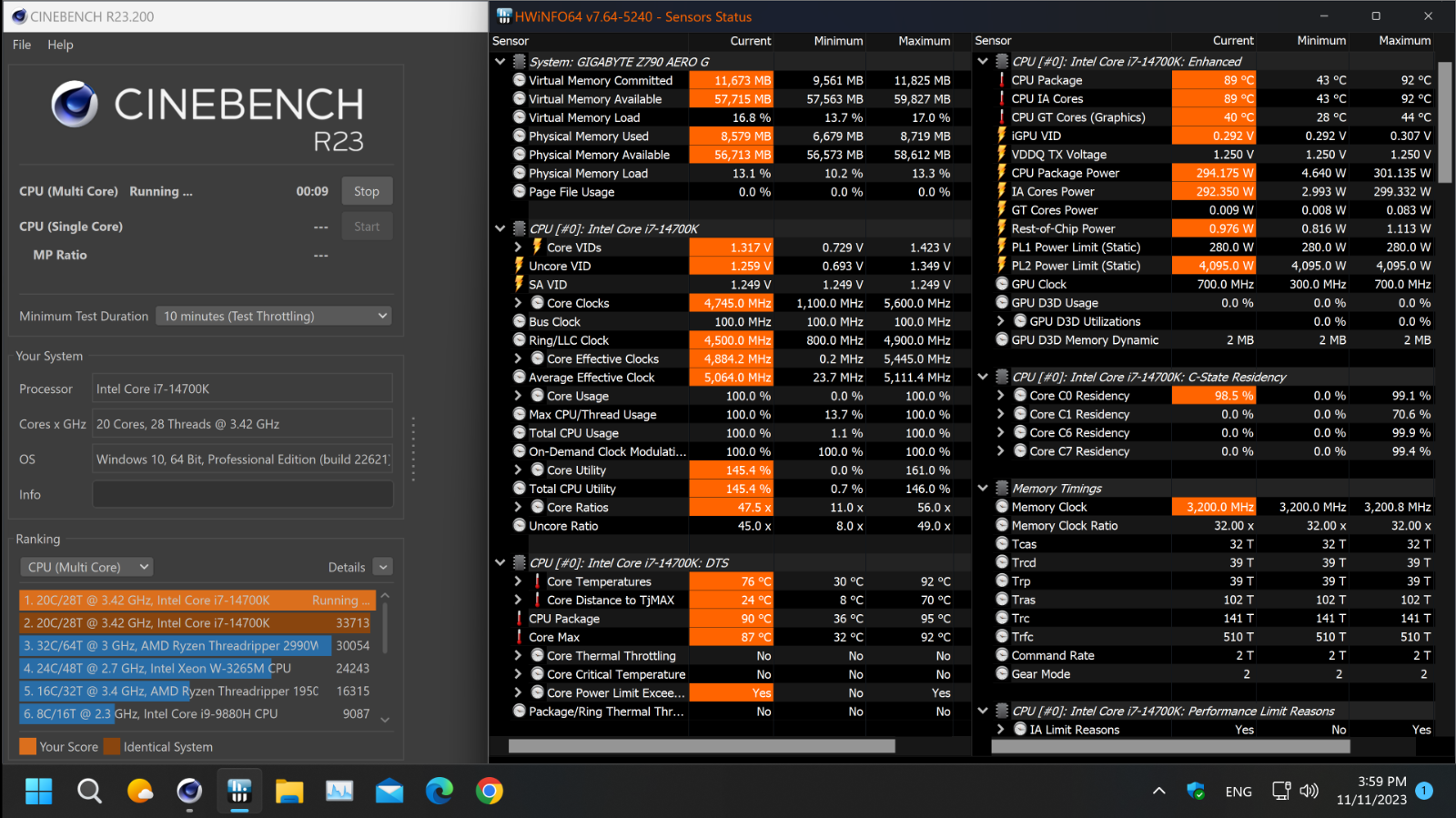
Task: Click the Gear Mode sensor icon
Action: 1002,673
